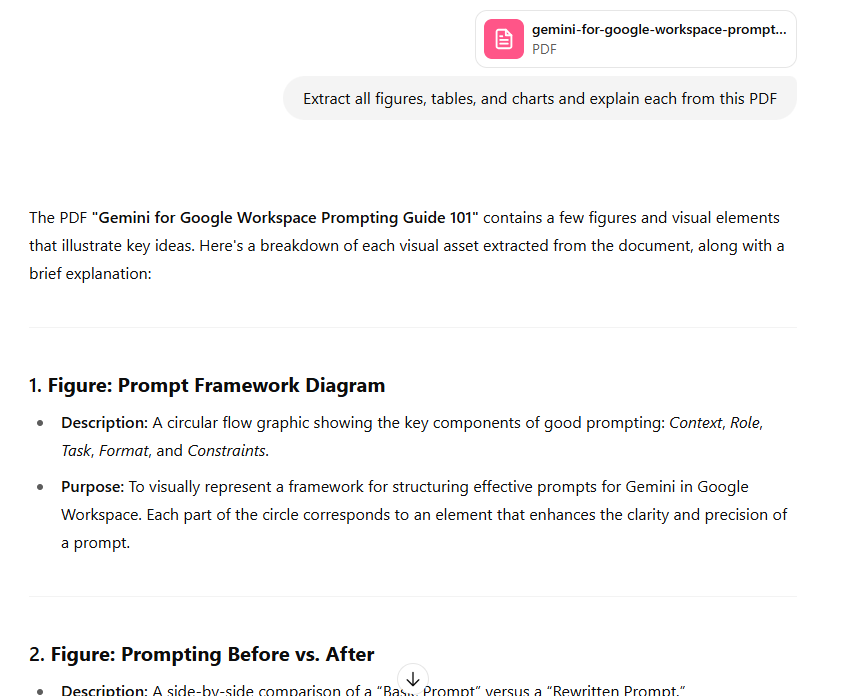This screenshot has height=696, width=843.
Task: Click the bullet dot beside the first "Description:"
Action: tap(40, 424)
